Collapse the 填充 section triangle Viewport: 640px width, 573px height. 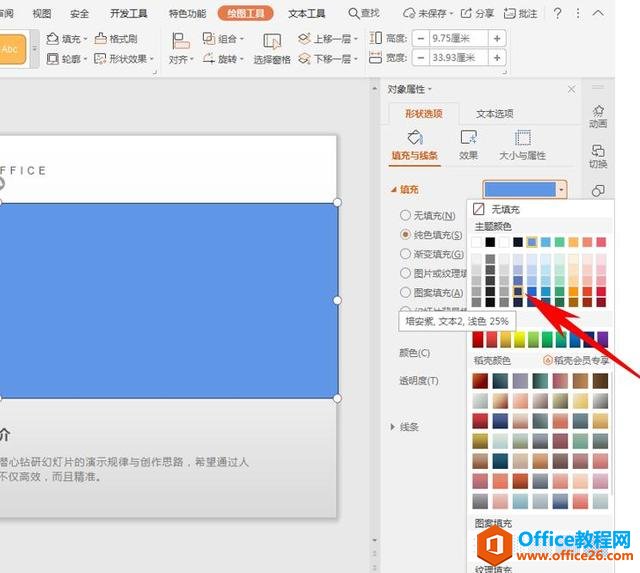[x=393, y=189]
